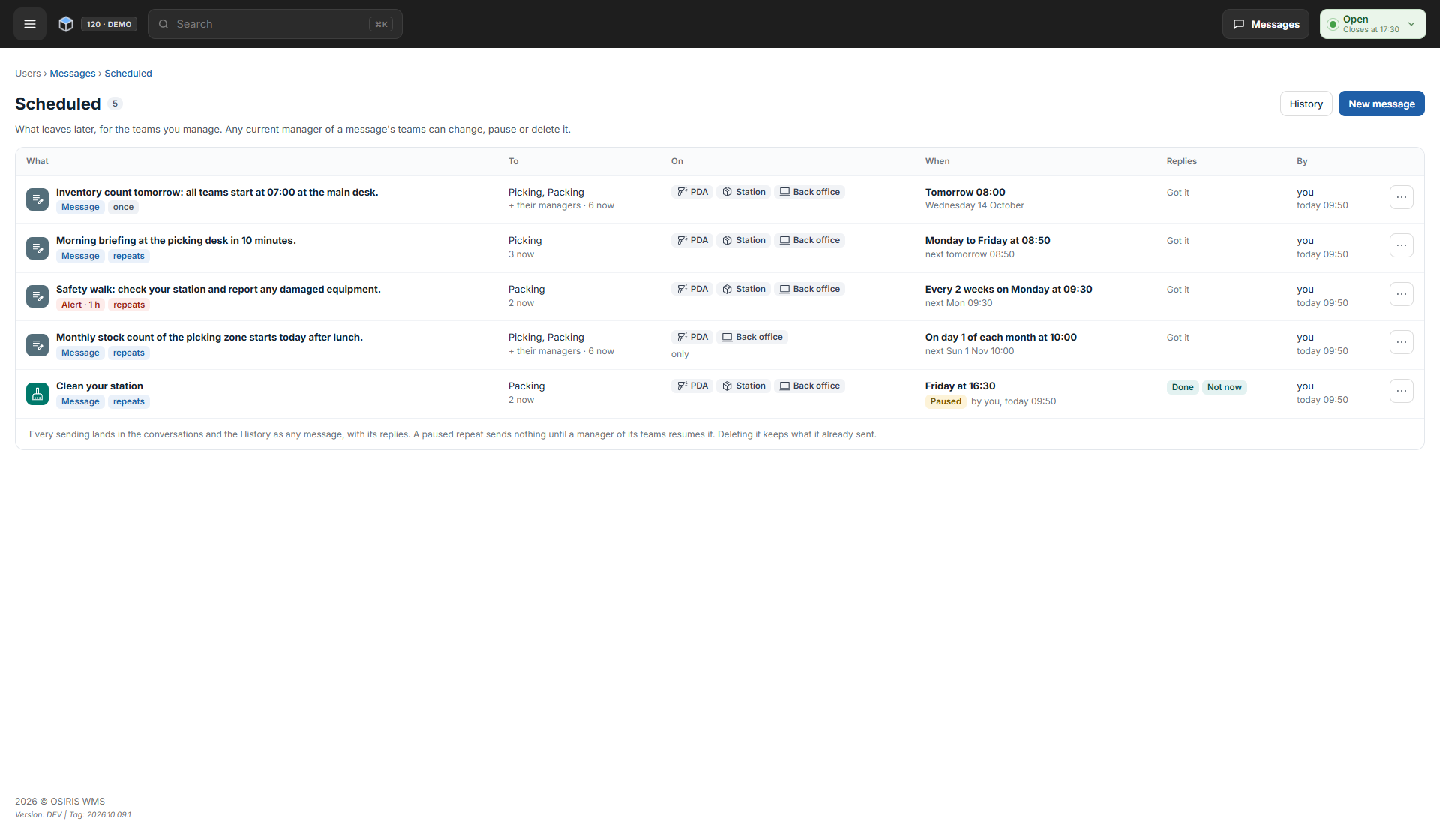The width and height of the screenshot is (1440, 840).
Task: Click the 120 · DEMO warehouse badge
Action: (109, 24)
